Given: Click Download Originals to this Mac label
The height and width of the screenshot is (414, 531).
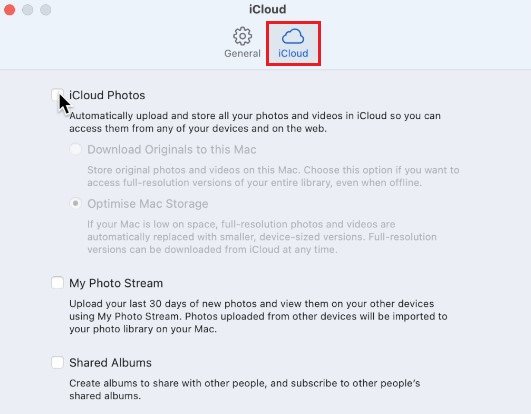Looking at the screenshot, I should tap(172, 149).
